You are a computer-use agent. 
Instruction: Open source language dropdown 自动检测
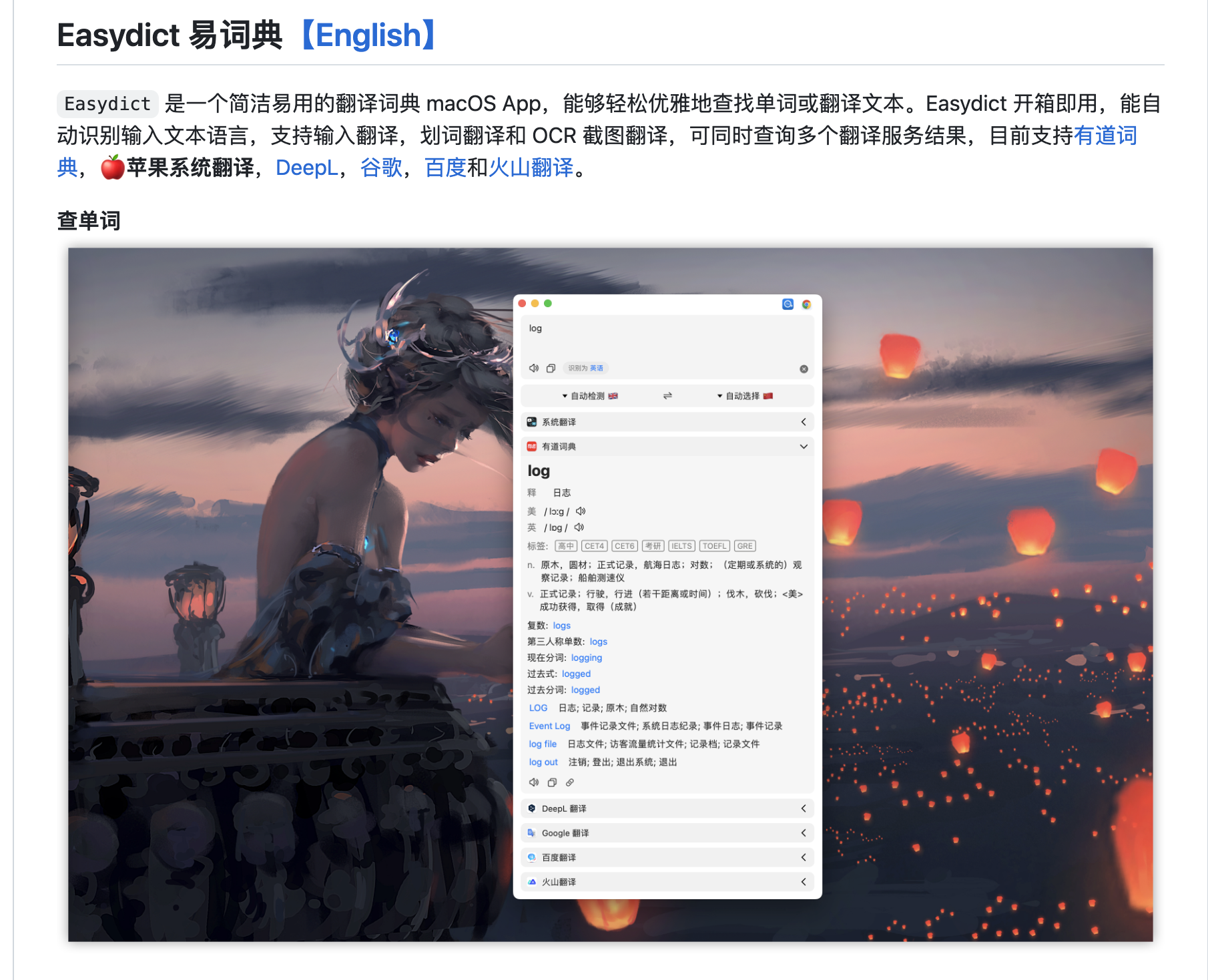coord(590,396)
